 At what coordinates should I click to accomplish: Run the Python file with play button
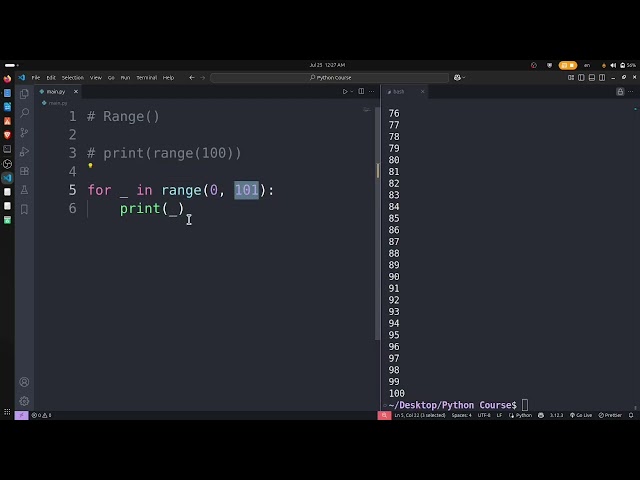345,91
